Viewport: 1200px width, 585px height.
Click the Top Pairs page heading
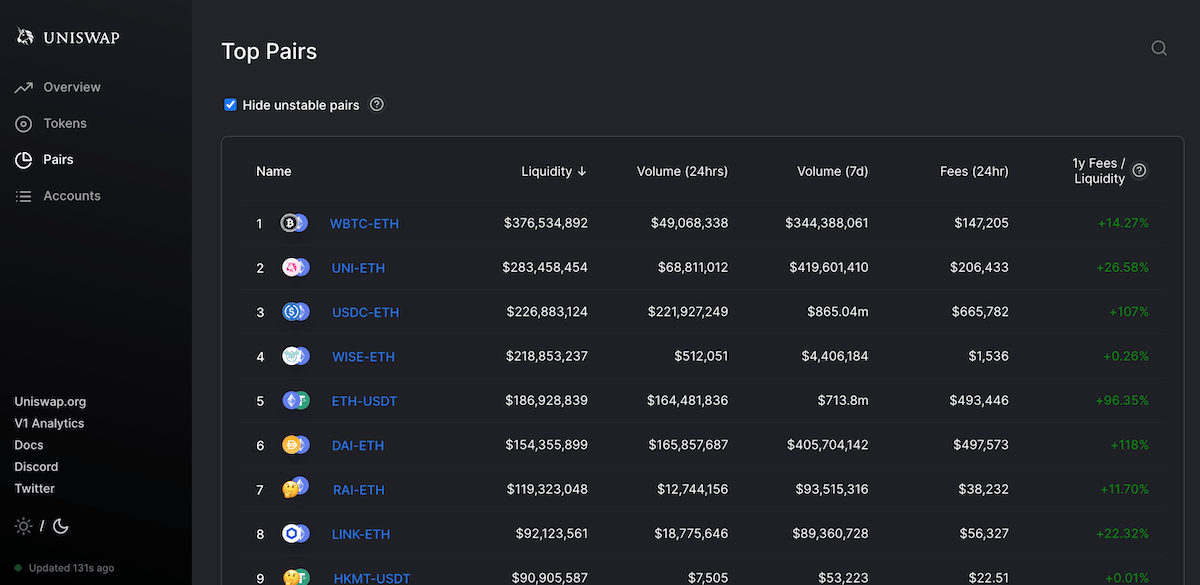[269, 52]
